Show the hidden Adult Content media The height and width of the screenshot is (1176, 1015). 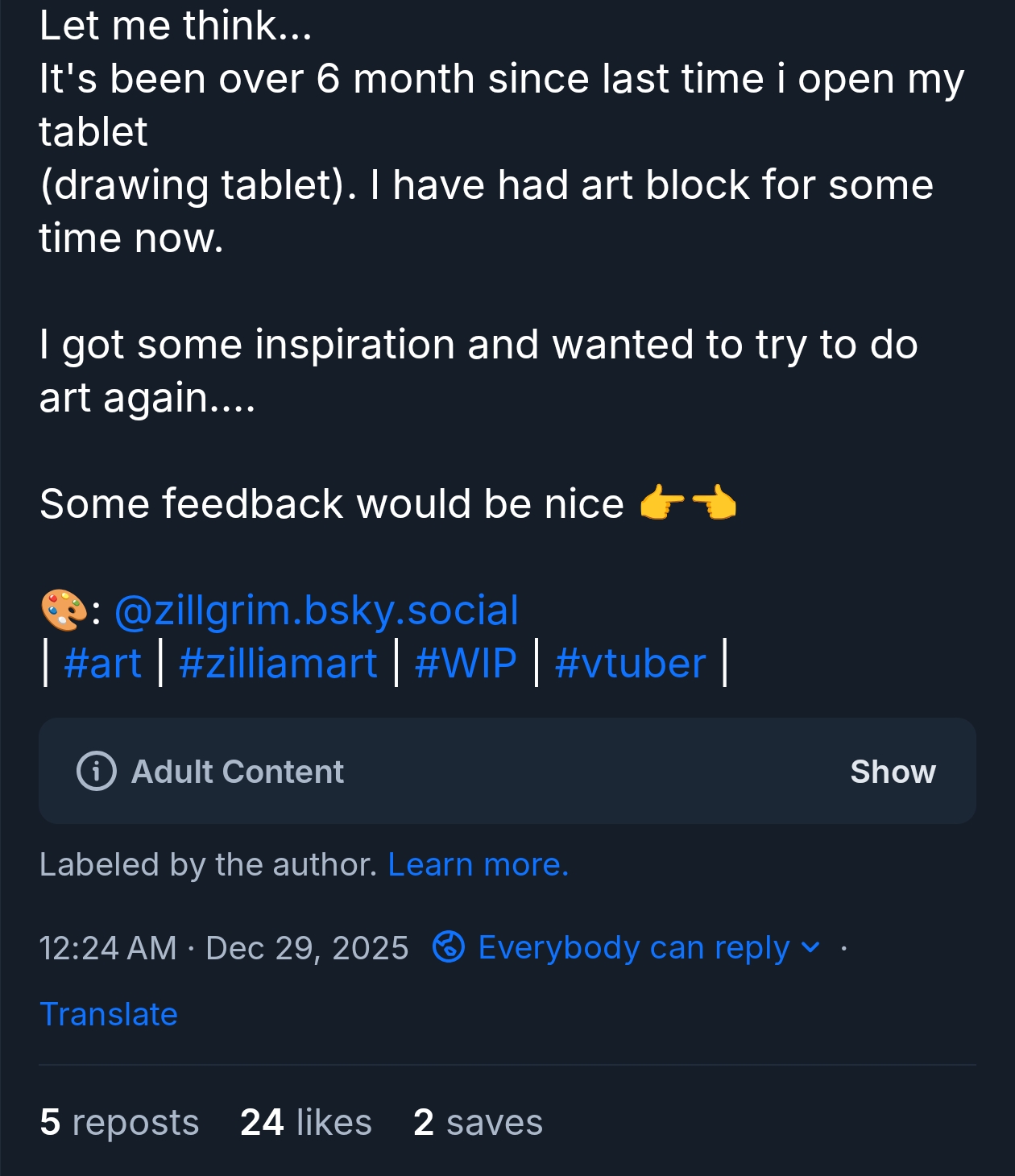pyautogui.click(x=893, y=771)
